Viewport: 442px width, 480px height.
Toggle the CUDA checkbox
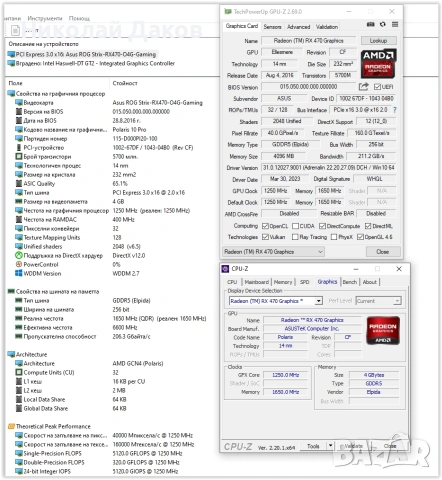click(x=295, y=226)
